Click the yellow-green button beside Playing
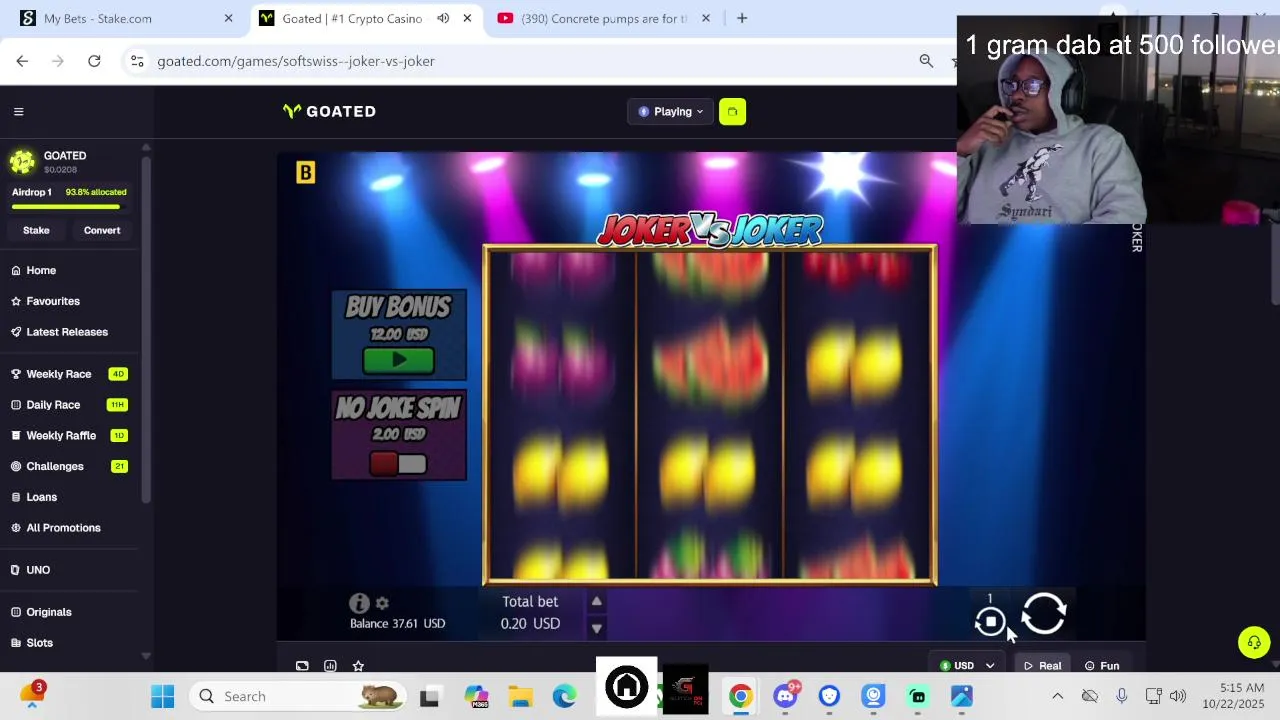1280x720 pixels. [732, 111]
